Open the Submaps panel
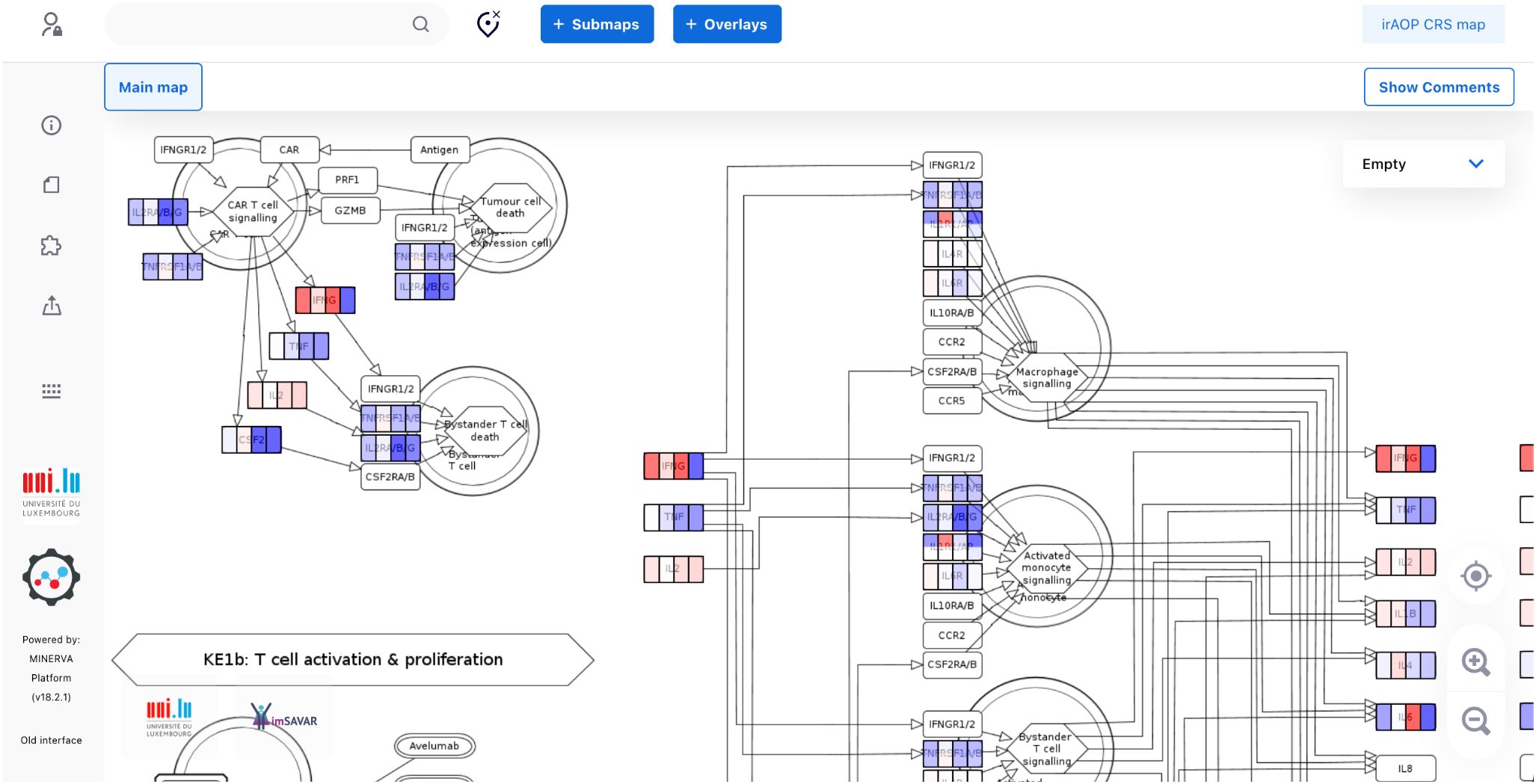Image resolution: width=1536 pixels, height=784 pixels. [597, 24]
